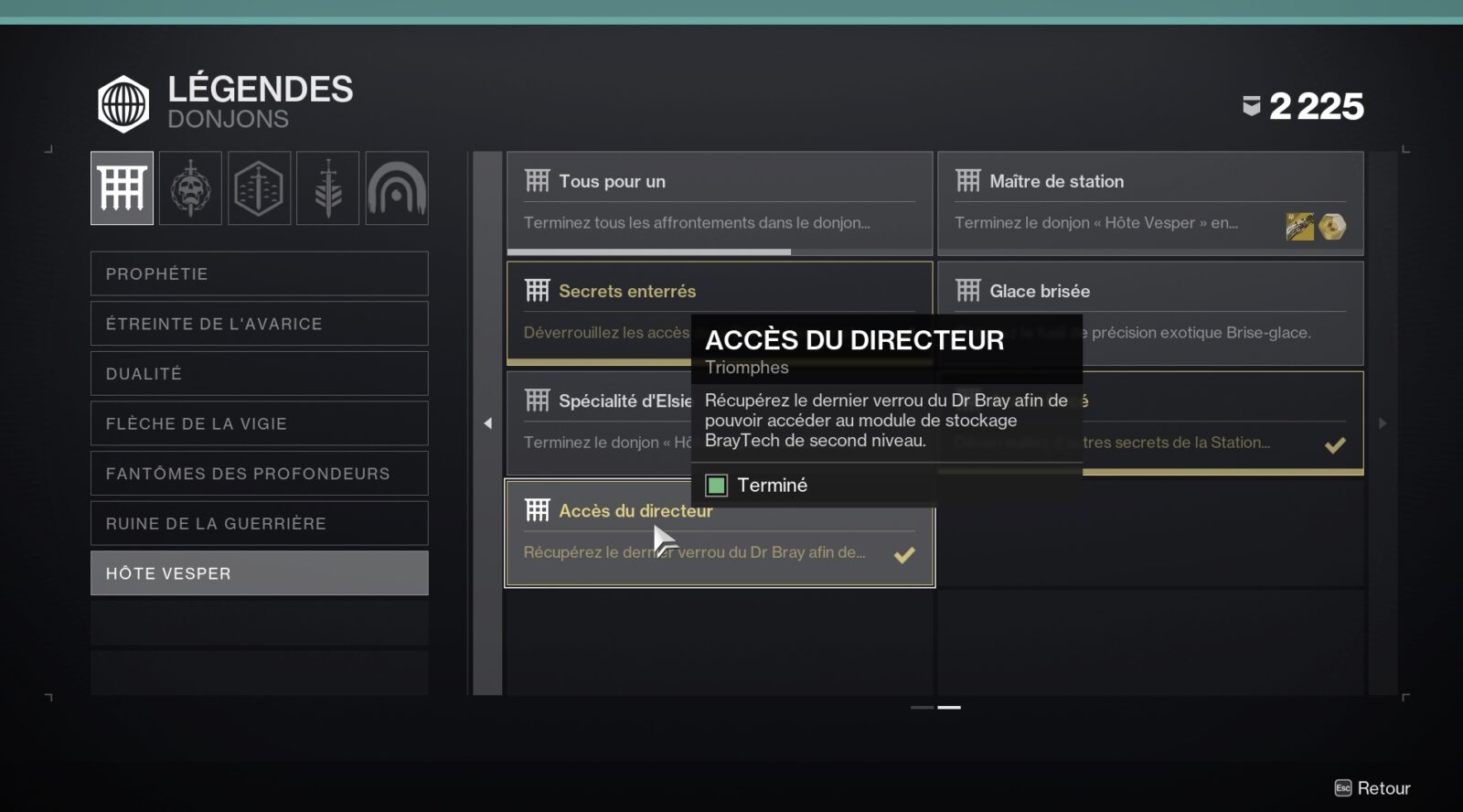Click gold emblem reward icon on Maître de station
This screenshot has height=812, width=1463.
coord(1332,226)
